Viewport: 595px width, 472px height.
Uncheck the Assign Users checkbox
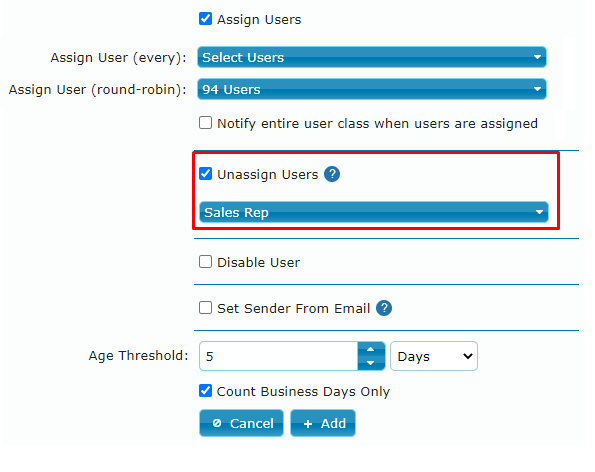[x=205, y=19]
